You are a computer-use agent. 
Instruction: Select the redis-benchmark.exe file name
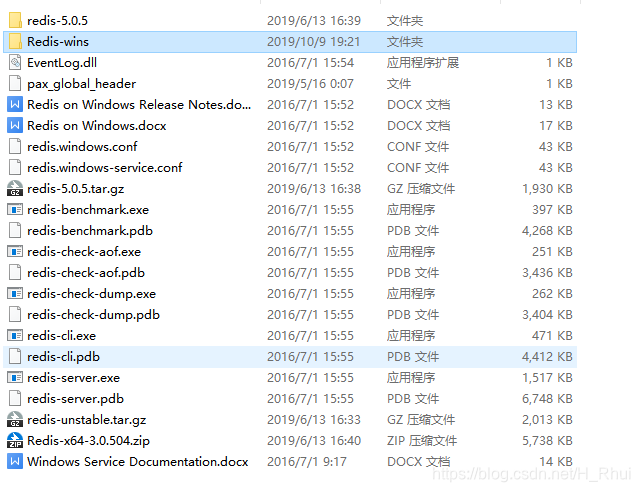coord(88,209)
